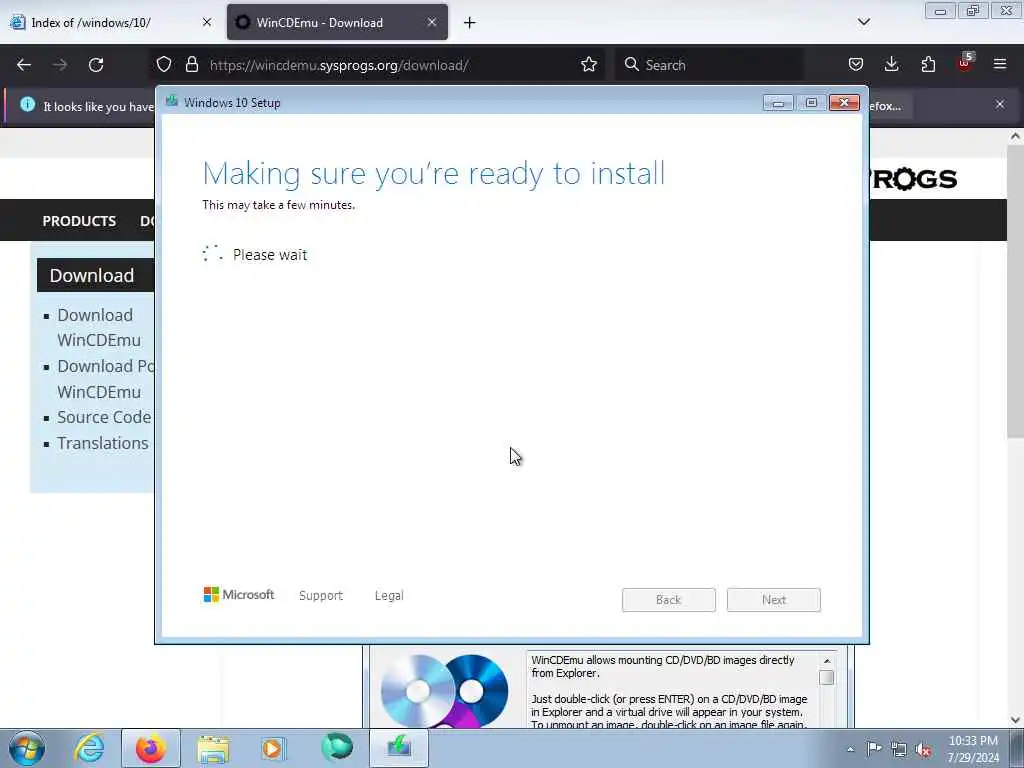Viewport: 1024px width, 768px height.
Task: Switch to Firefox in the taskbar
Action: coord(150,748)
